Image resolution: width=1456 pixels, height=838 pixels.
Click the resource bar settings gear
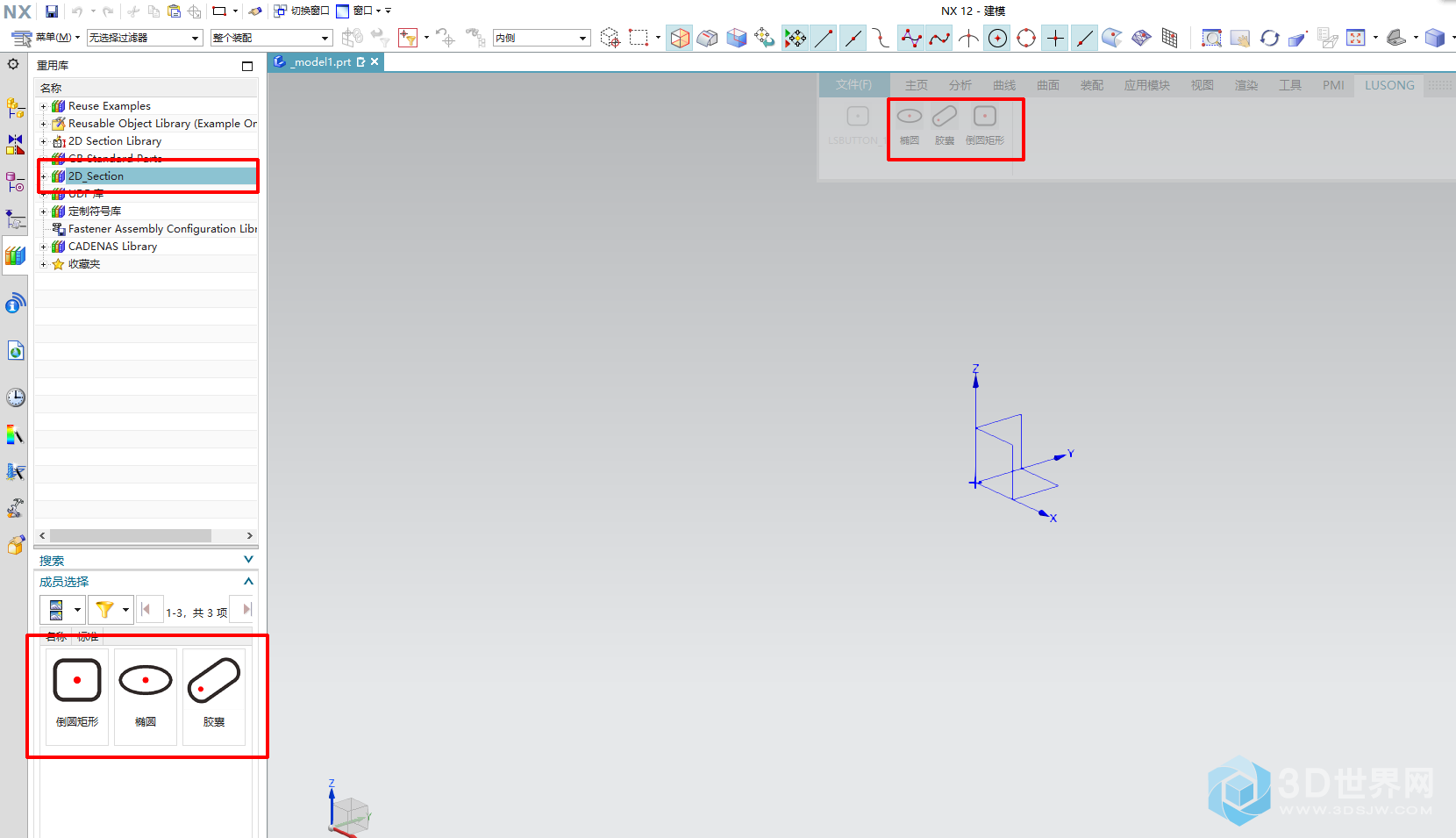coord(13,64)
